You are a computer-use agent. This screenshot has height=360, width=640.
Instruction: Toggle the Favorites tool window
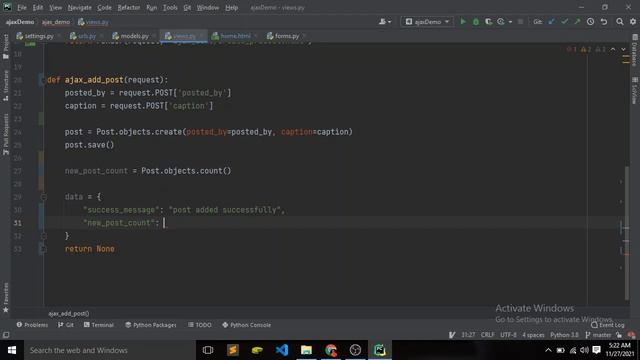click(x=6, y=298)
